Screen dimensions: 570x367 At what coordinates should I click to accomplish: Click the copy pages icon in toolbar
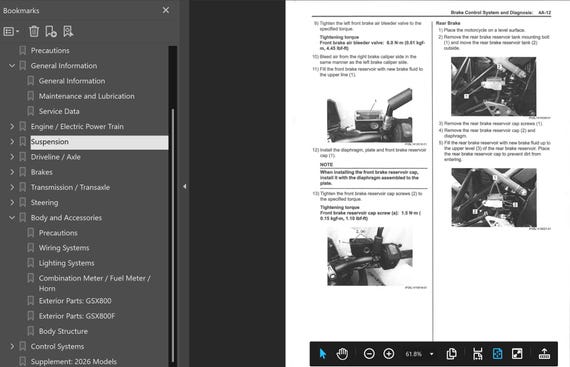[x=451, y=354]
